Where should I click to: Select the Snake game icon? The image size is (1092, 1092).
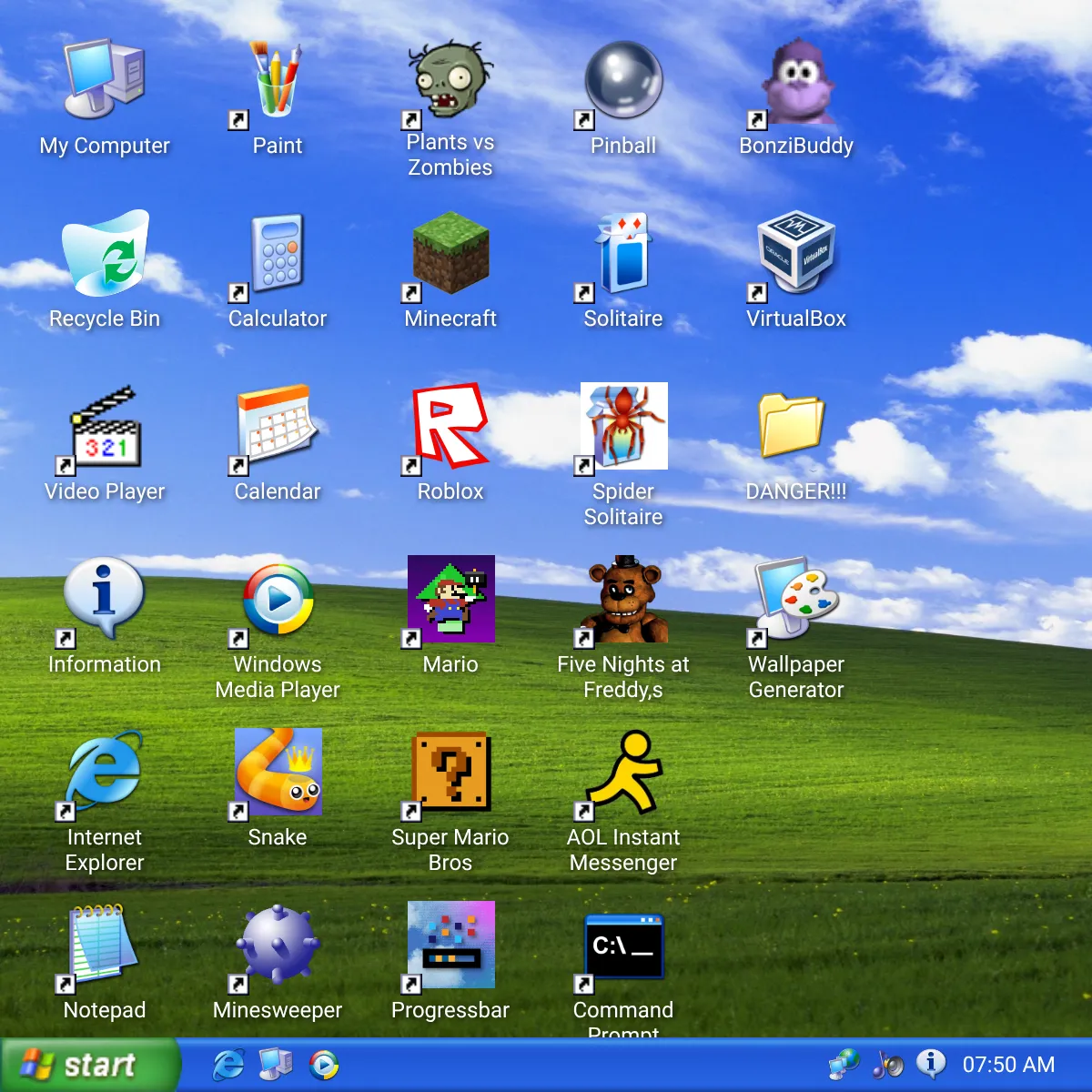278,773
